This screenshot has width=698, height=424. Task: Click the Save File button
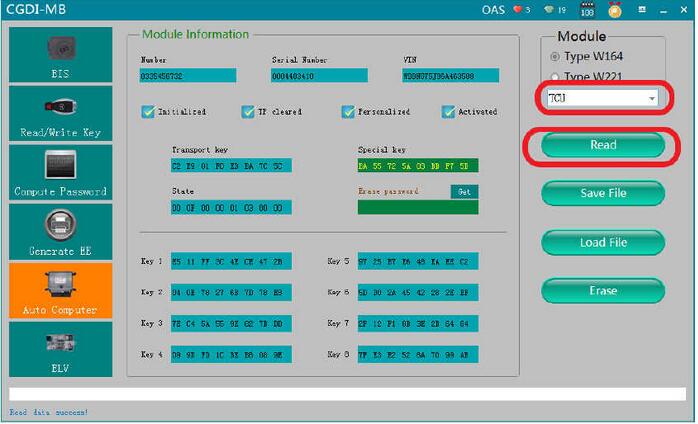click(x=603, y=193)
